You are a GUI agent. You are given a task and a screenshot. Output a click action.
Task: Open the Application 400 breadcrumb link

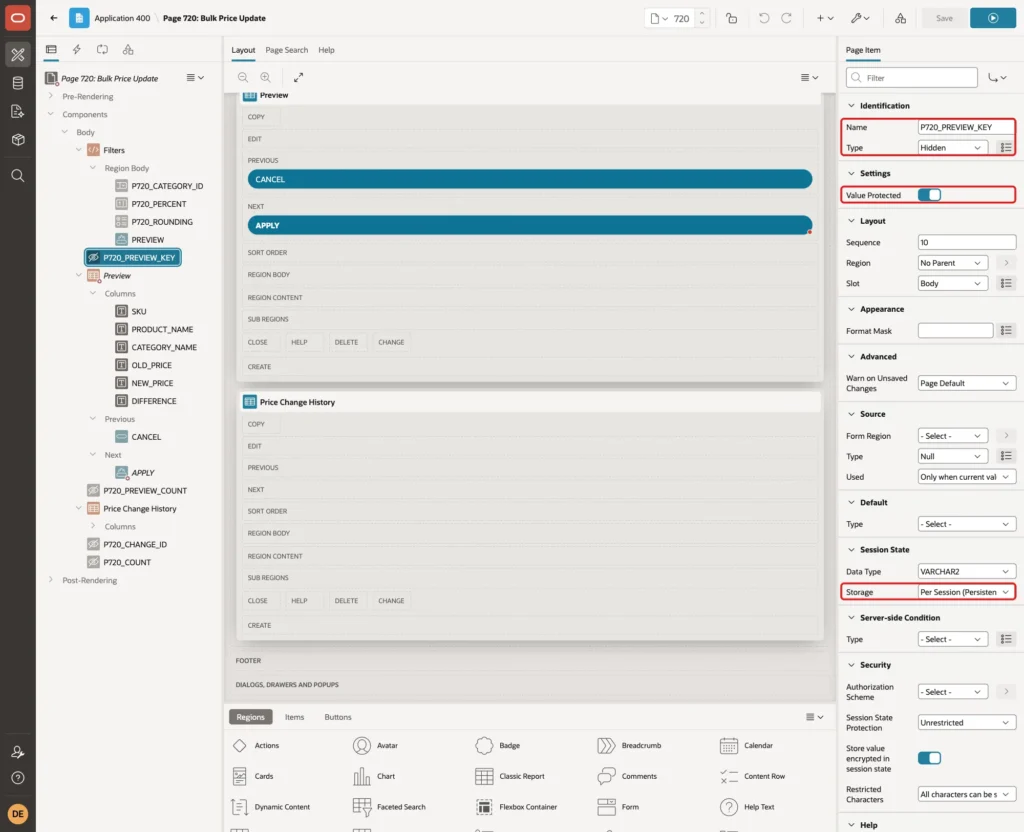tap(122, 18)
